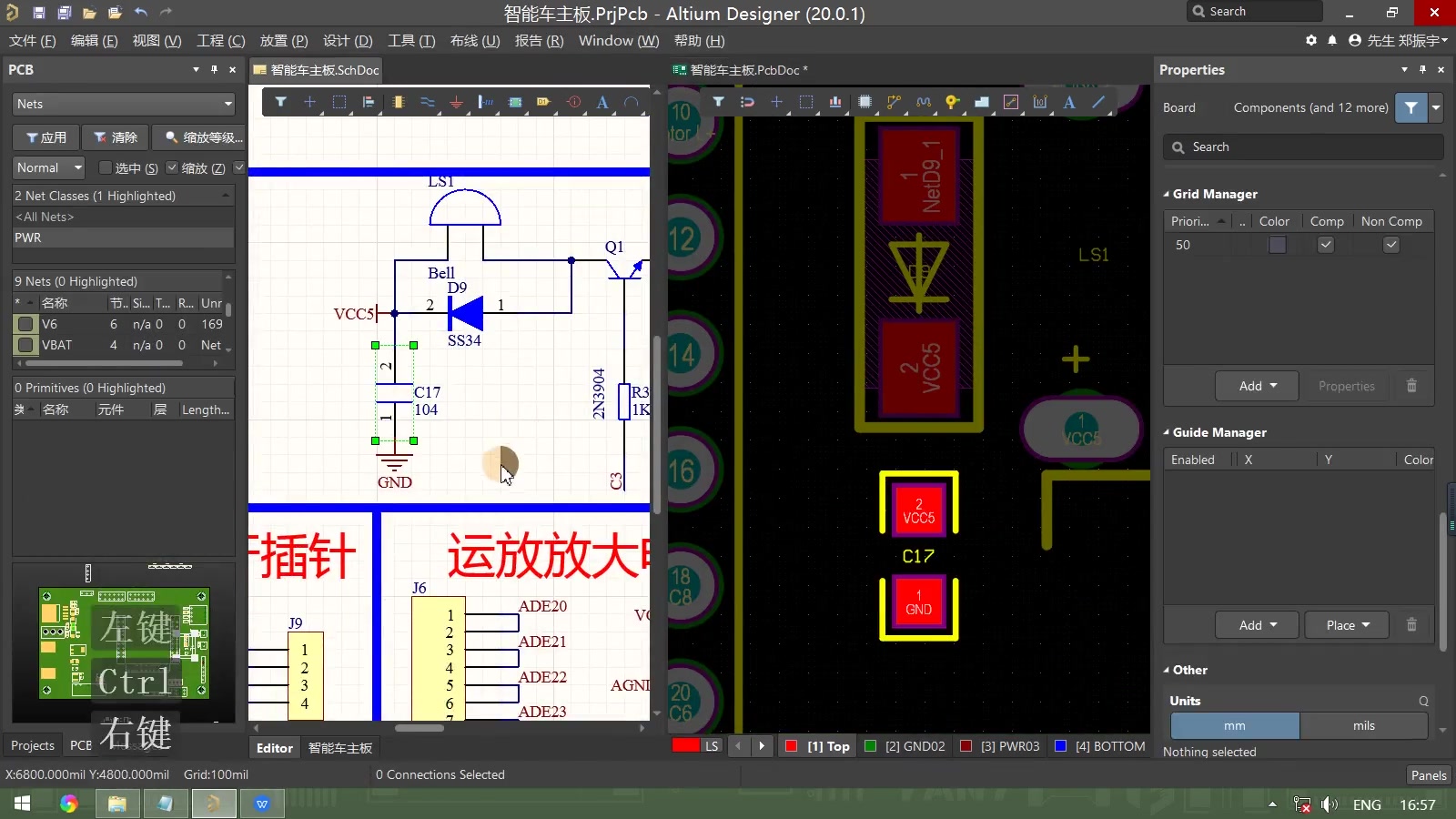The width and height of the screenshot is (1456, 819).
Task: Toggle the V6 net checkbox
Action: point(25,324)
